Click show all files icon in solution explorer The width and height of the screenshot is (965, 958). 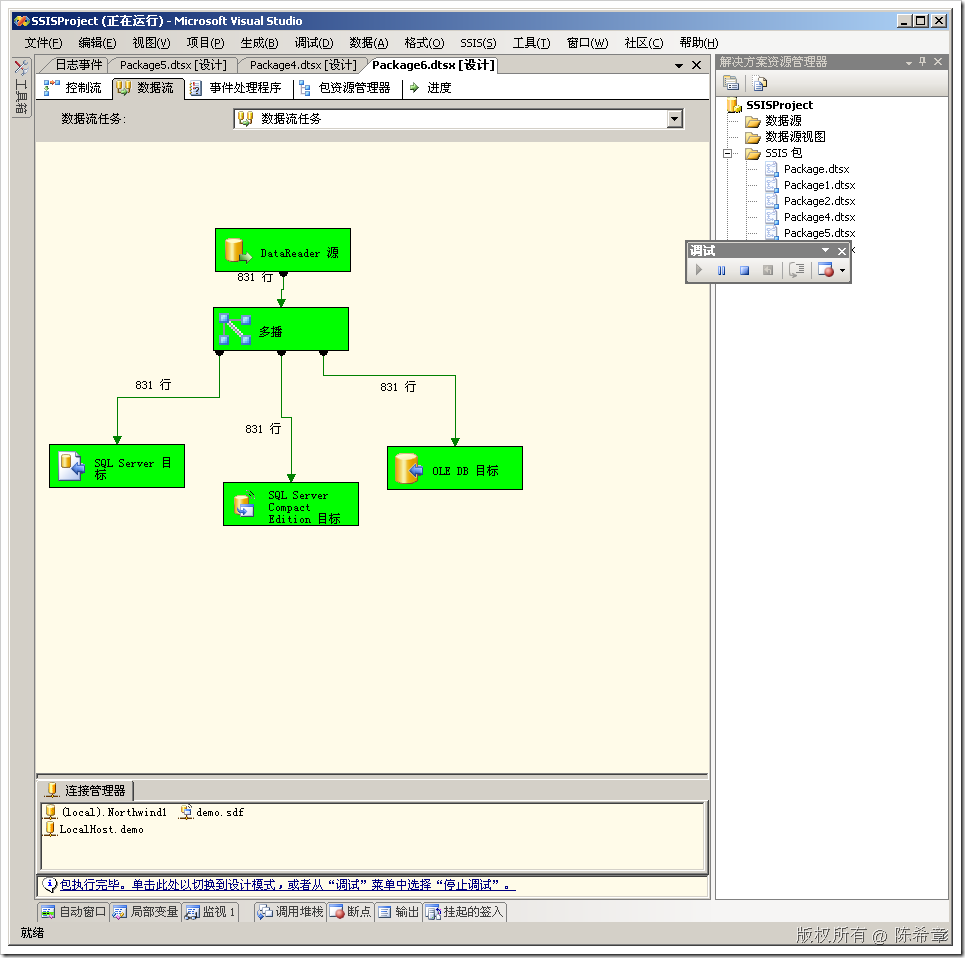coord(760,82)
